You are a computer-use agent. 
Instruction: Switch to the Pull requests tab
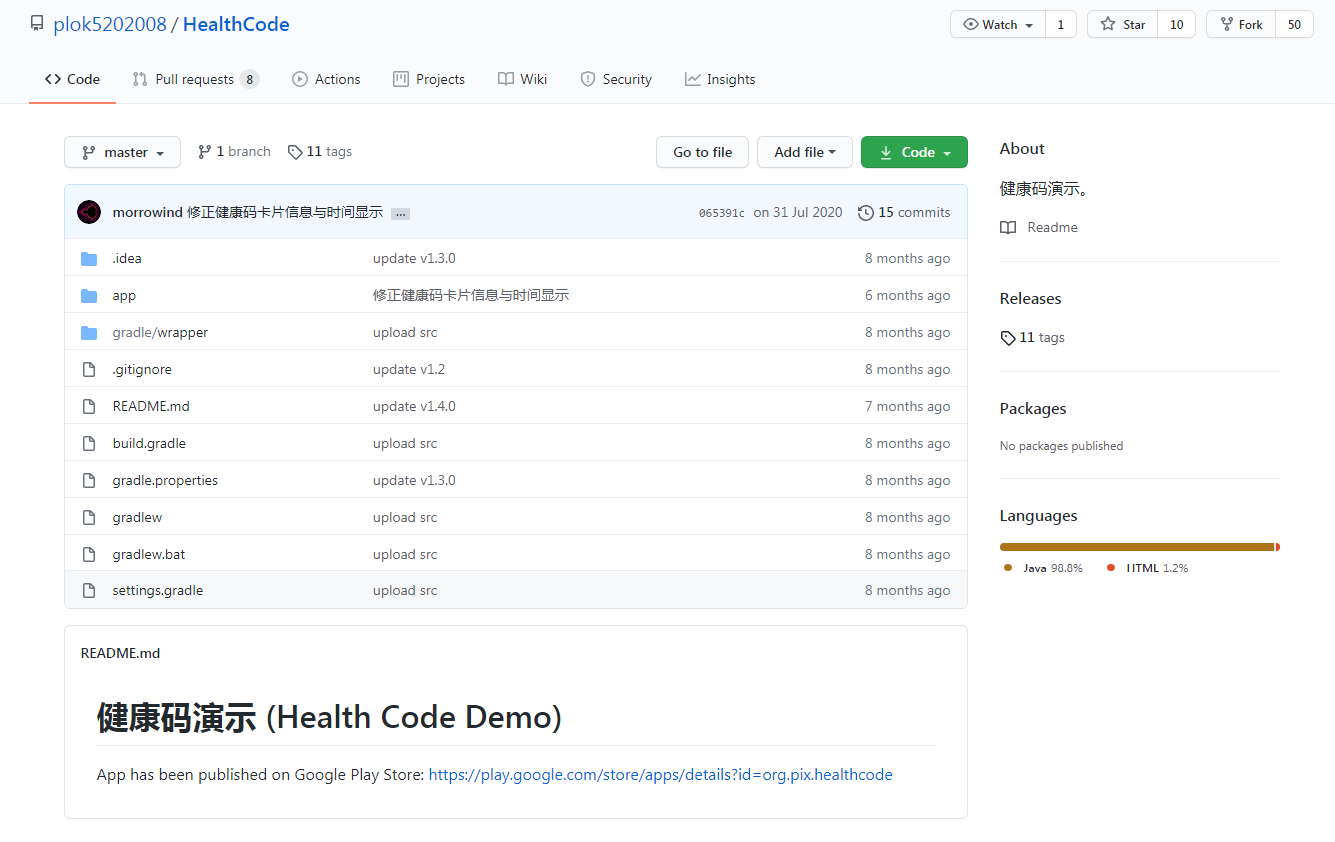coord(195,79)
